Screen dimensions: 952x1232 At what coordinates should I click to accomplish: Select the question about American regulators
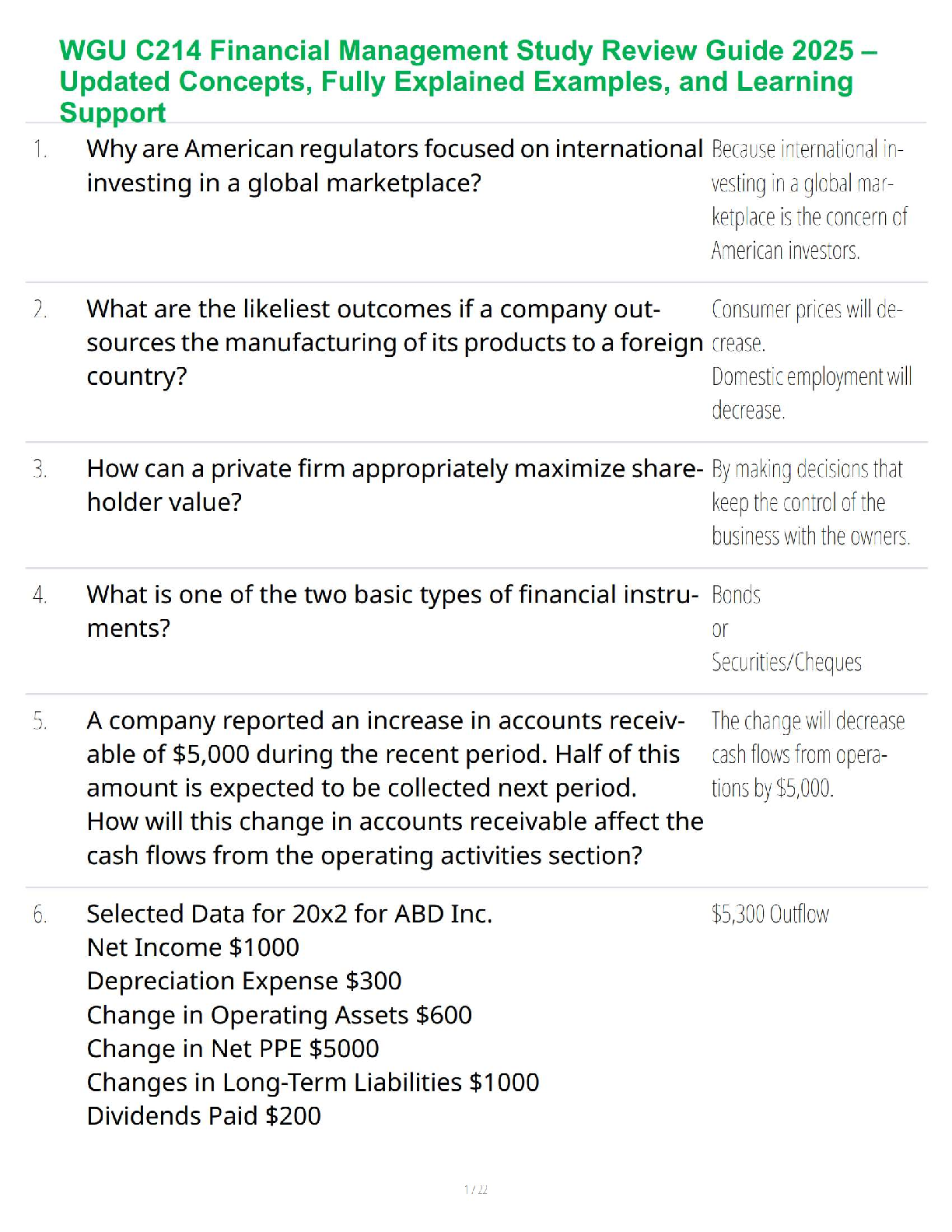(x=394, y=166)
